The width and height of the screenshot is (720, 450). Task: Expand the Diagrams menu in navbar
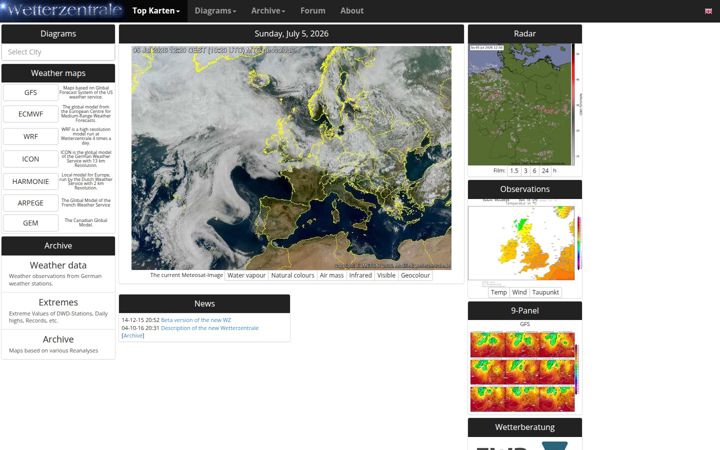click(x=215, y=11)
